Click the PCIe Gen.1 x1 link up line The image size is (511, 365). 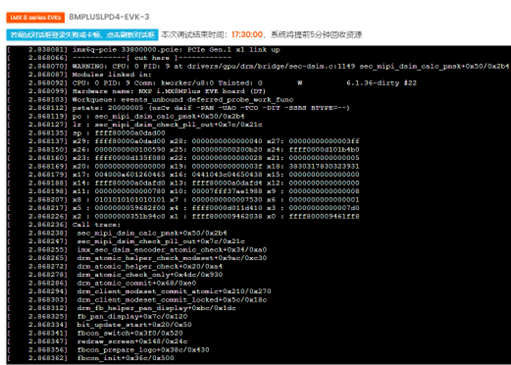click(144, 50)
